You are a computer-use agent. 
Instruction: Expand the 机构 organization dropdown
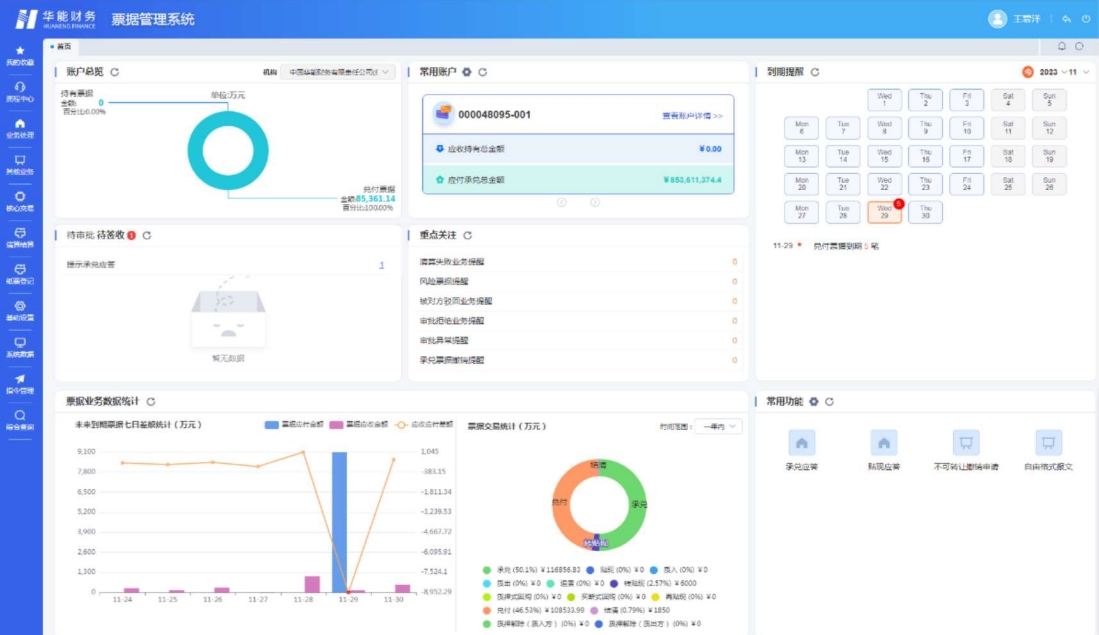click(x=338, y=72)
